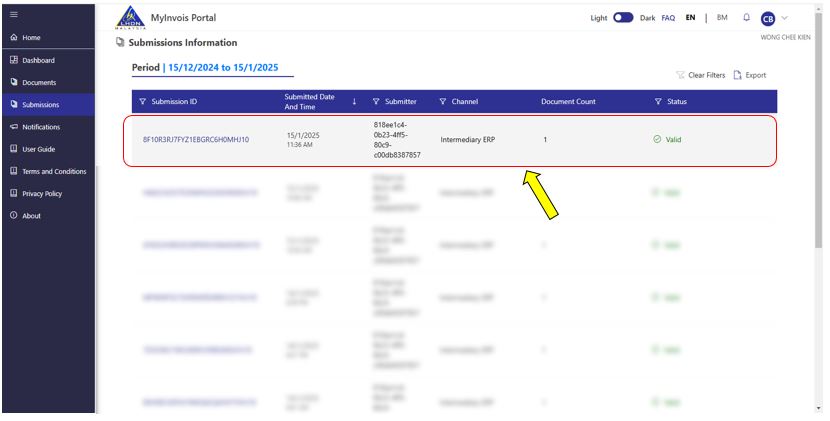Click the User Guide sidebar icon
The image size is (830, 421).
pyautogui.click(x=14, y=149)
